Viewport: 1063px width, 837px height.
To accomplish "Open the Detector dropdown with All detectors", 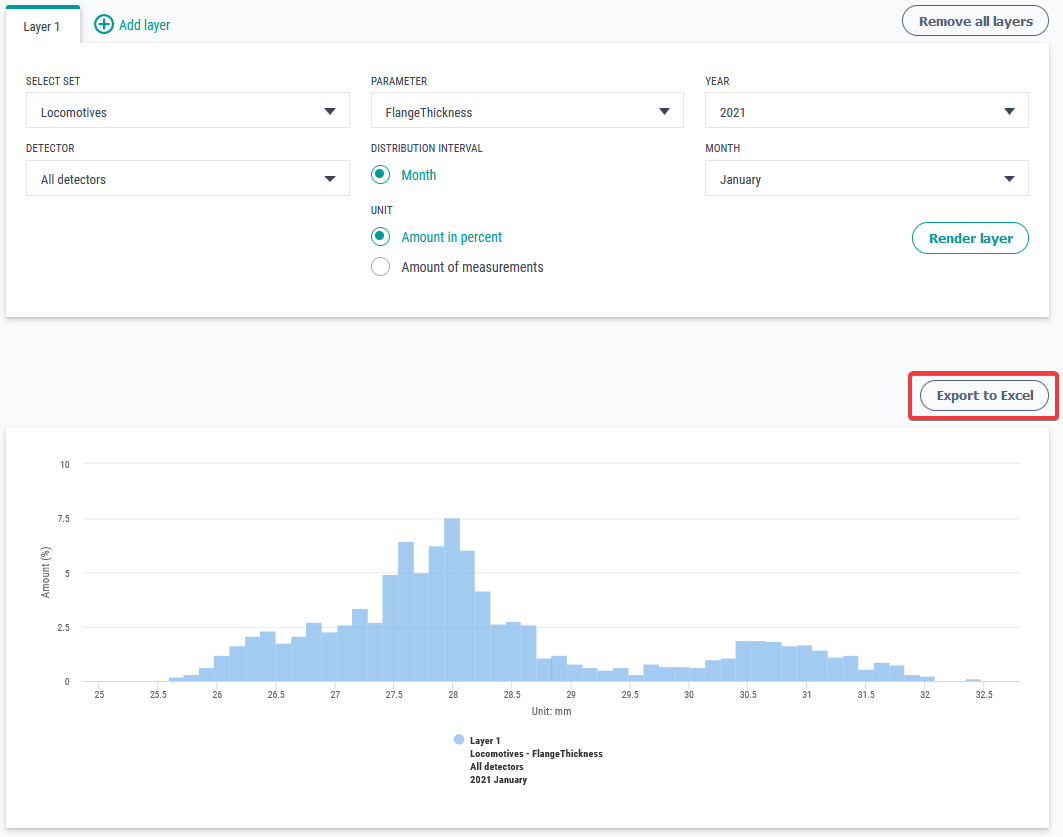I will tap(187, 179).
